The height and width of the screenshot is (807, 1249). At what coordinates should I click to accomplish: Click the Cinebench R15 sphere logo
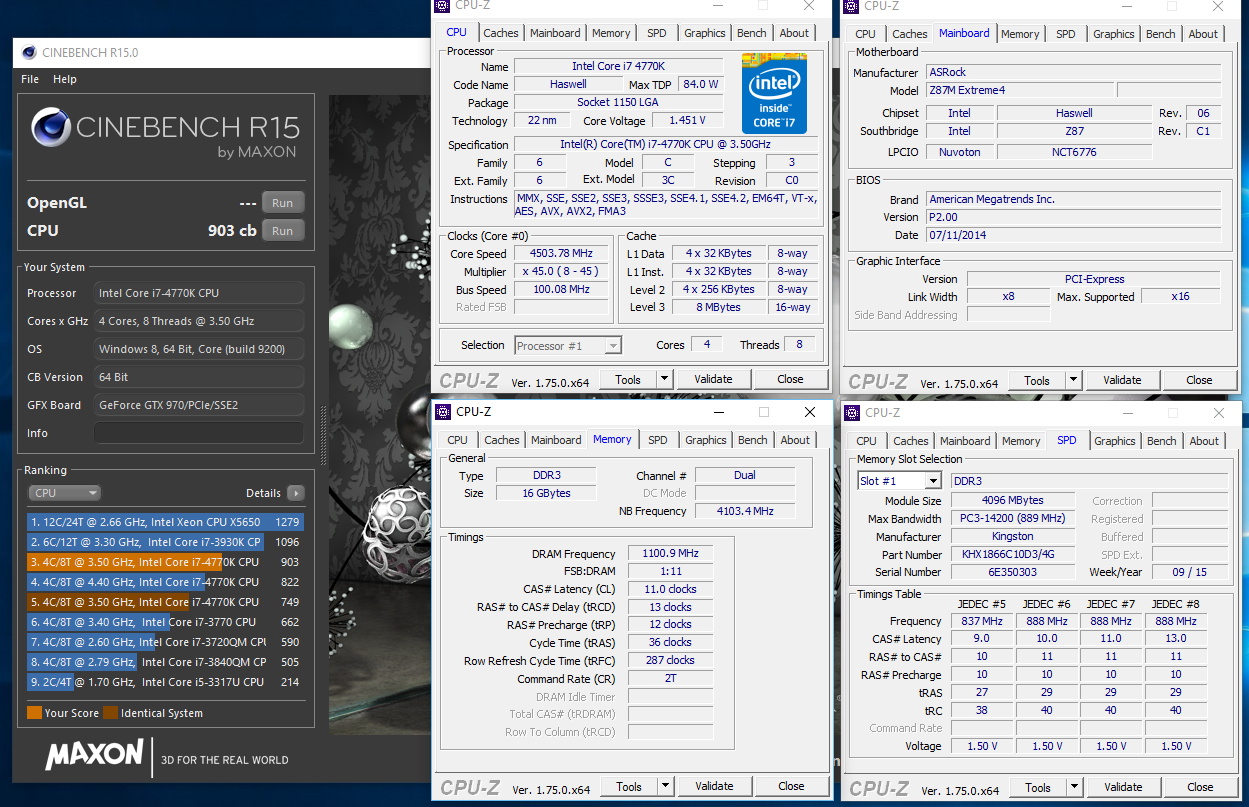50,128
